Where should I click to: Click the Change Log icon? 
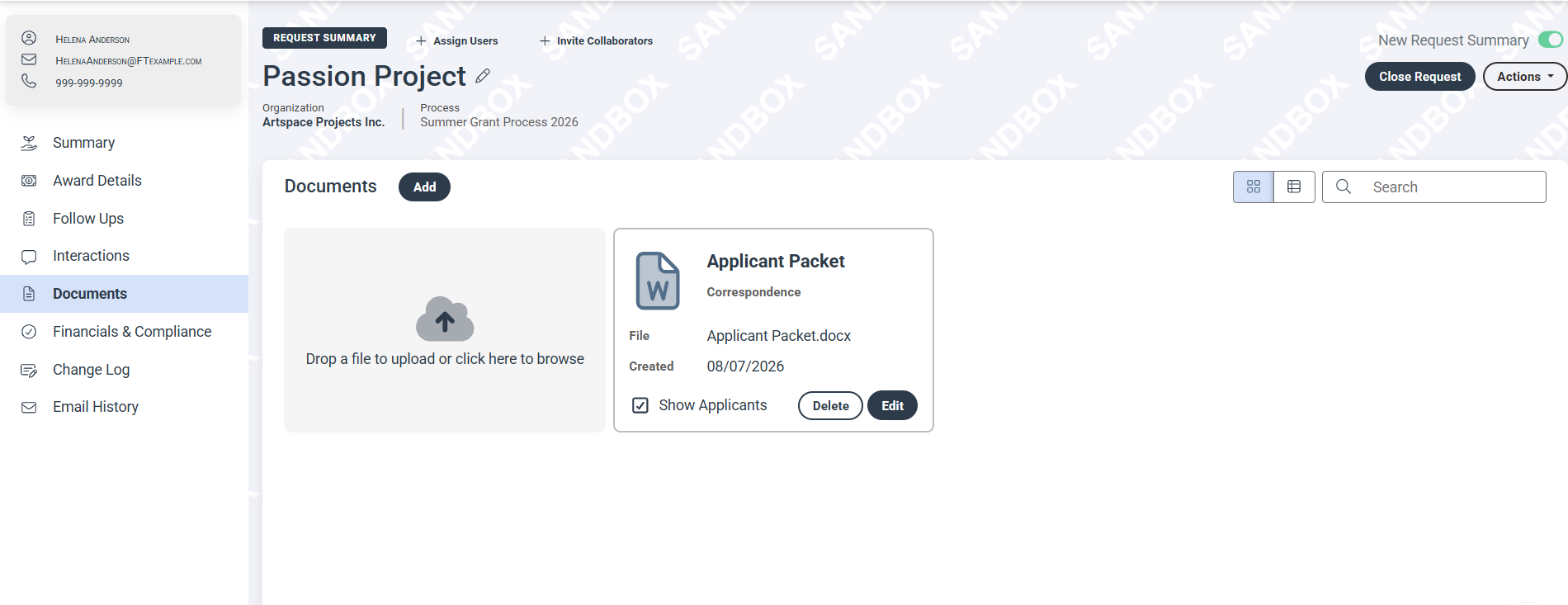tap(29, 370)
